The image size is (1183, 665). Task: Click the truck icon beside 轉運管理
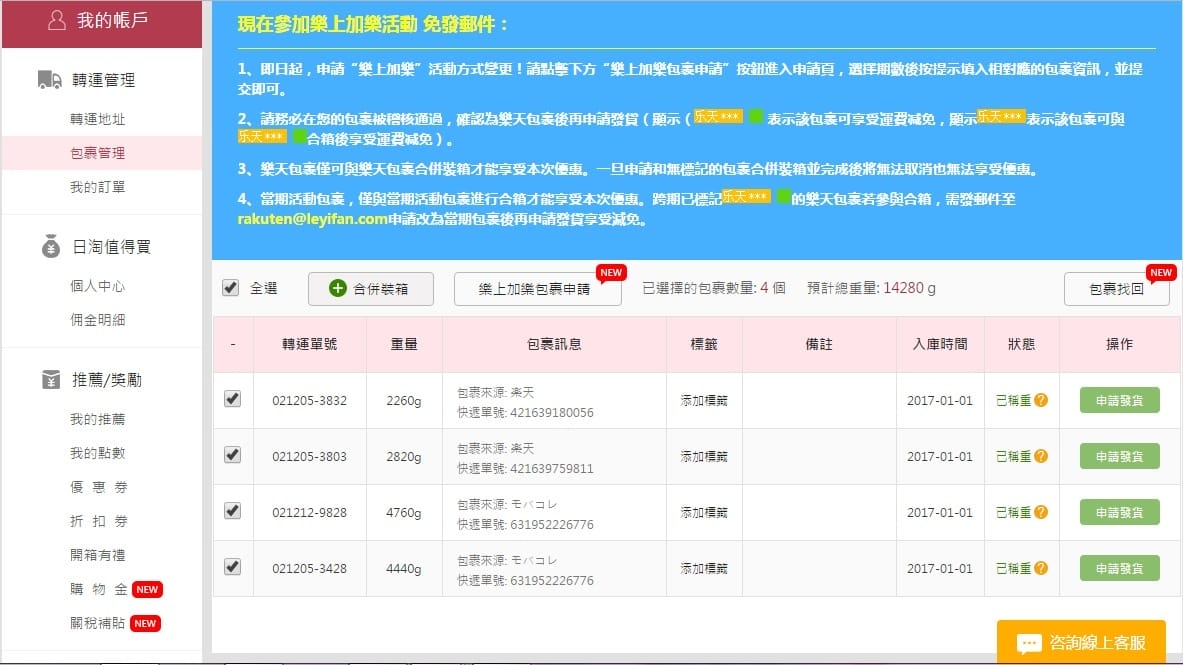point(50,80)
